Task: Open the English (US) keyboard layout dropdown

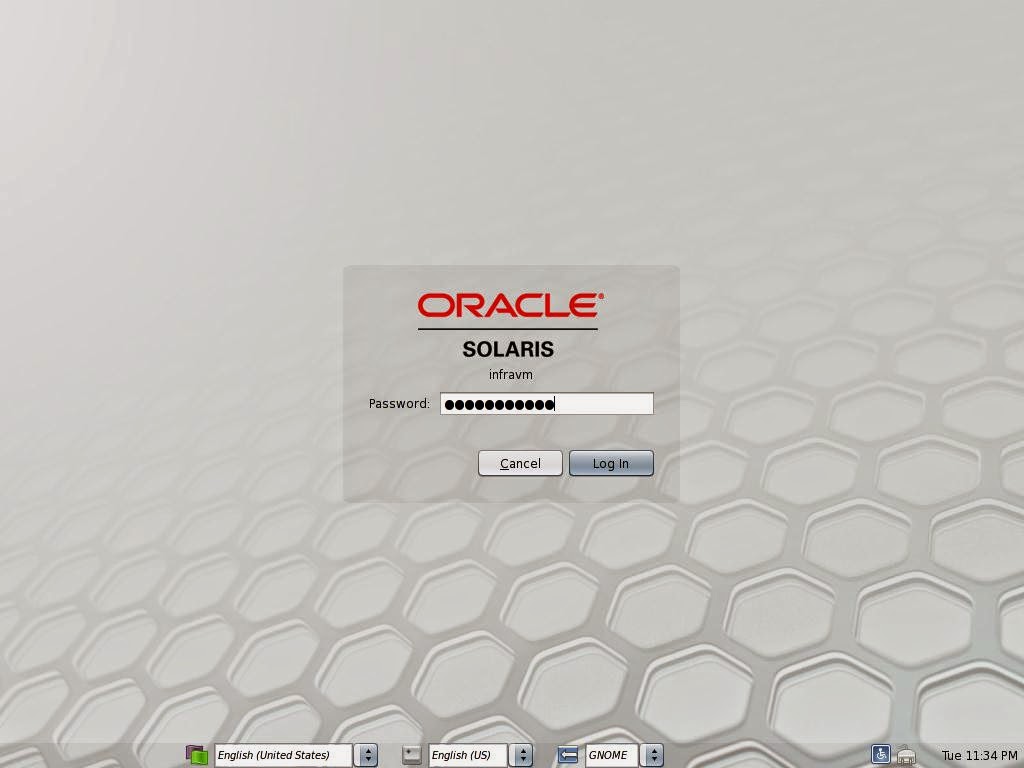Action: coord(468,755)
